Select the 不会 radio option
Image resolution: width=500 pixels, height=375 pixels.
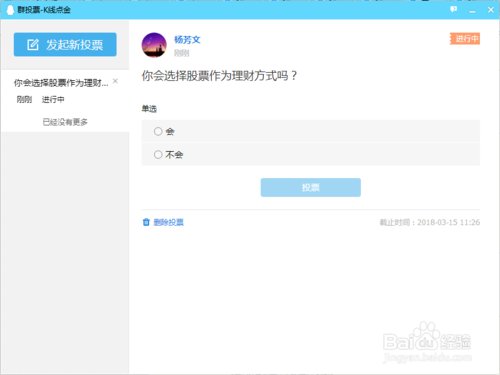pos(158,154)
